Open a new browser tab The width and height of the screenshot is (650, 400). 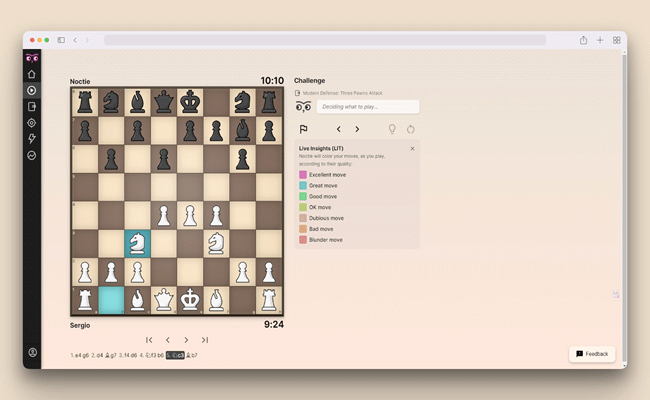pyautogui.click(x=600, y=40)
